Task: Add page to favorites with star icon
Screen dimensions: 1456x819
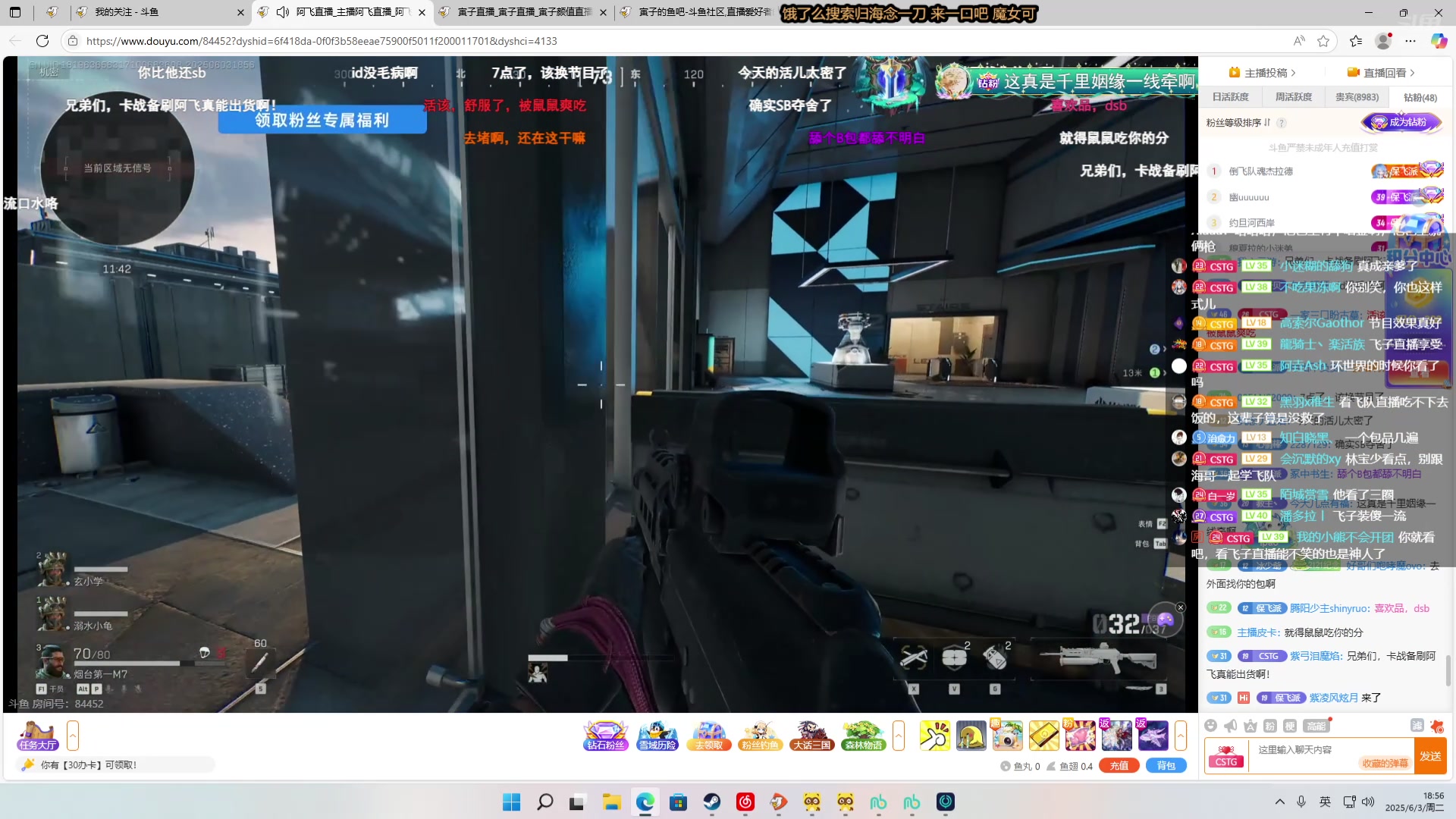Action: click(1323, 41)
